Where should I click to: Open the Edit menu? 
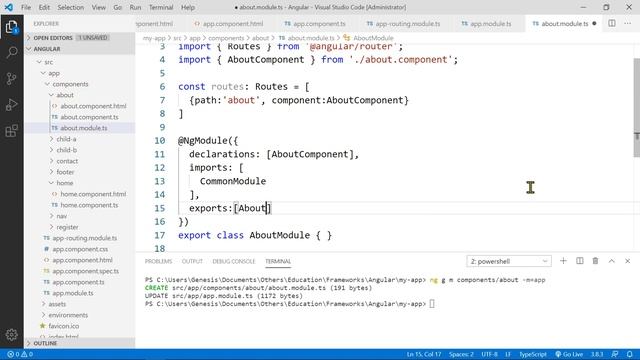pos(44,7)
